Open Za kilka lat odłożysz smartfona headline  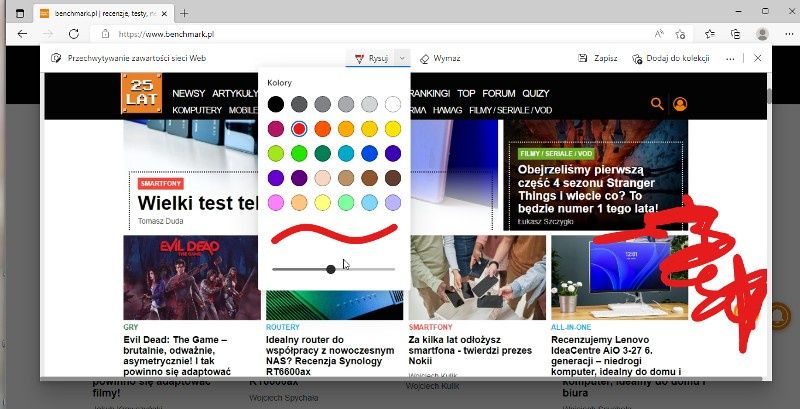(x=470, y=350)
